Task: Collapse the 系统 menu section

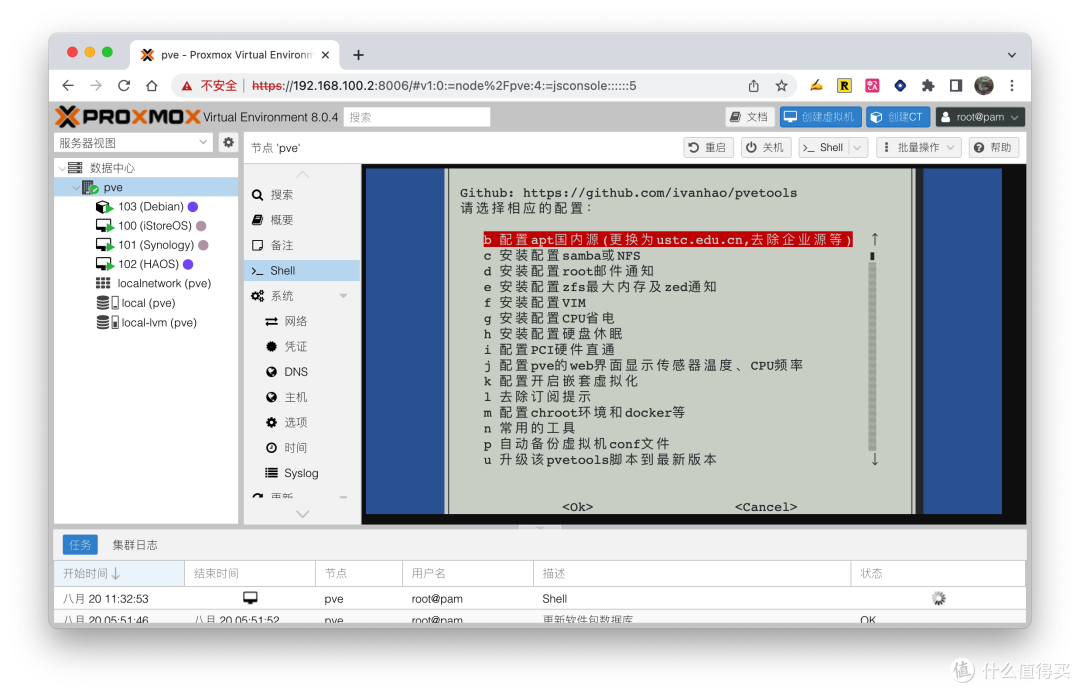Action: coord(343,296)
